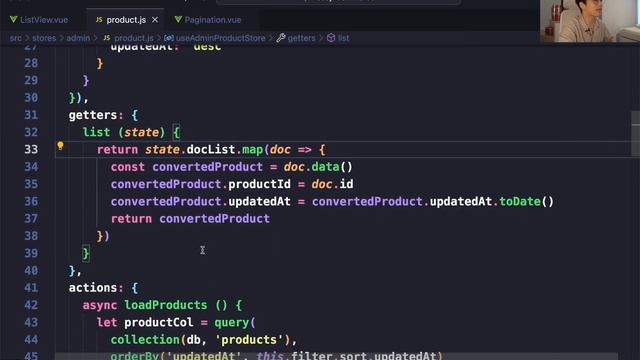Open the getters breadcrumb segment
Image resolution: width=640 pixels, height=360 pixels.
point(301,38)
